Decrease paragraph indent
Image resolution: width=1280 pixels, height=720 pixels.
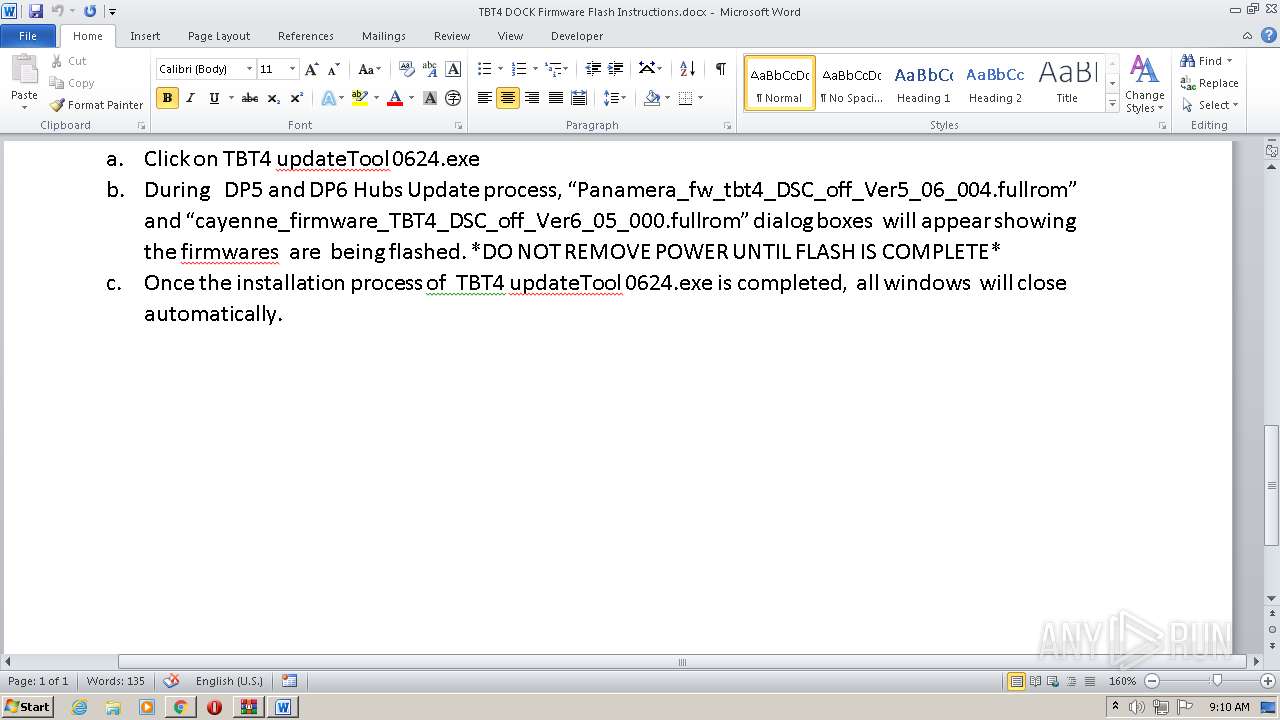click(x=593, y=69)
